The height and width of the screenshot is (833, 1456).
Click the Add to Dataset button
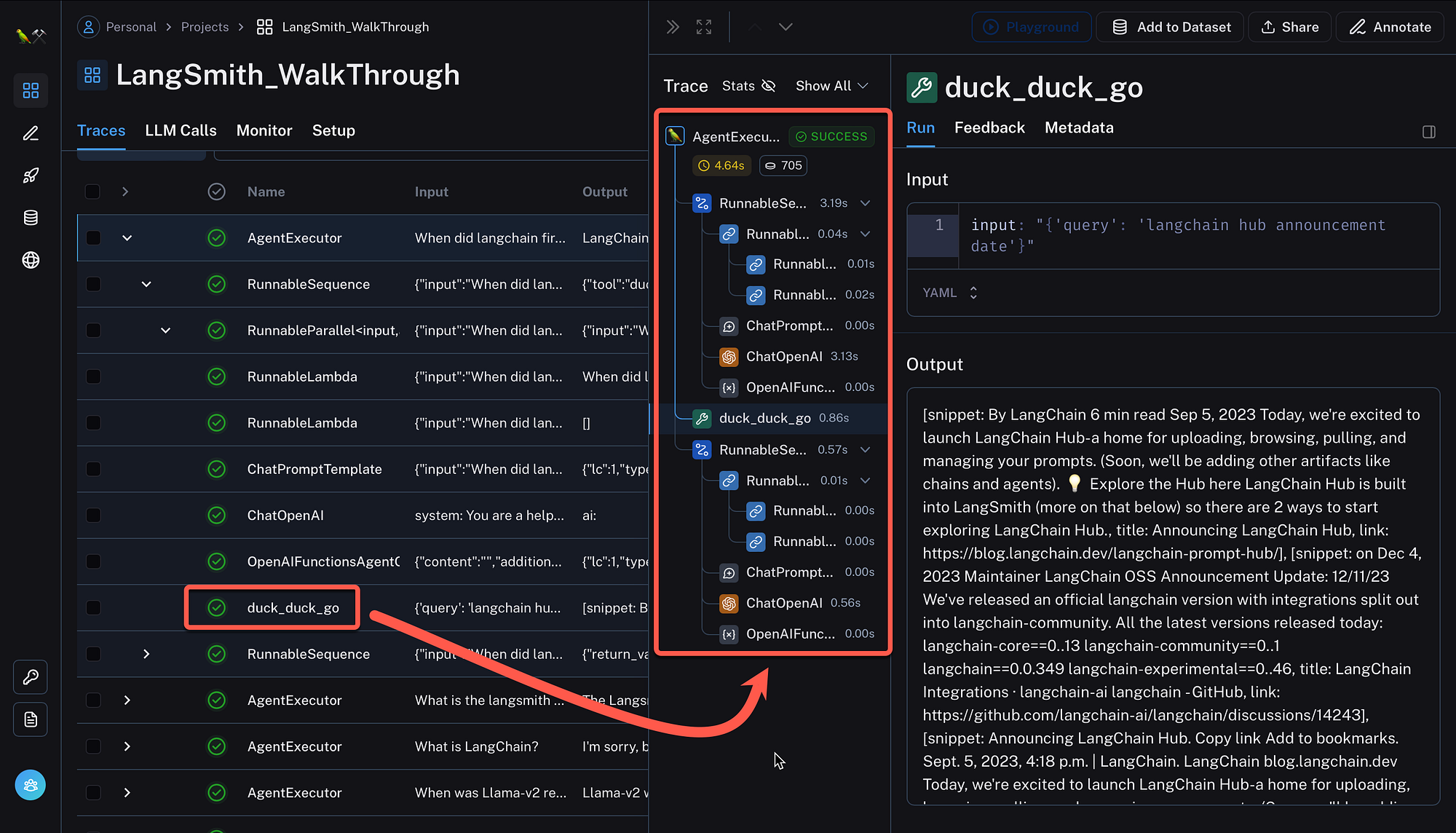(1171, 27)
